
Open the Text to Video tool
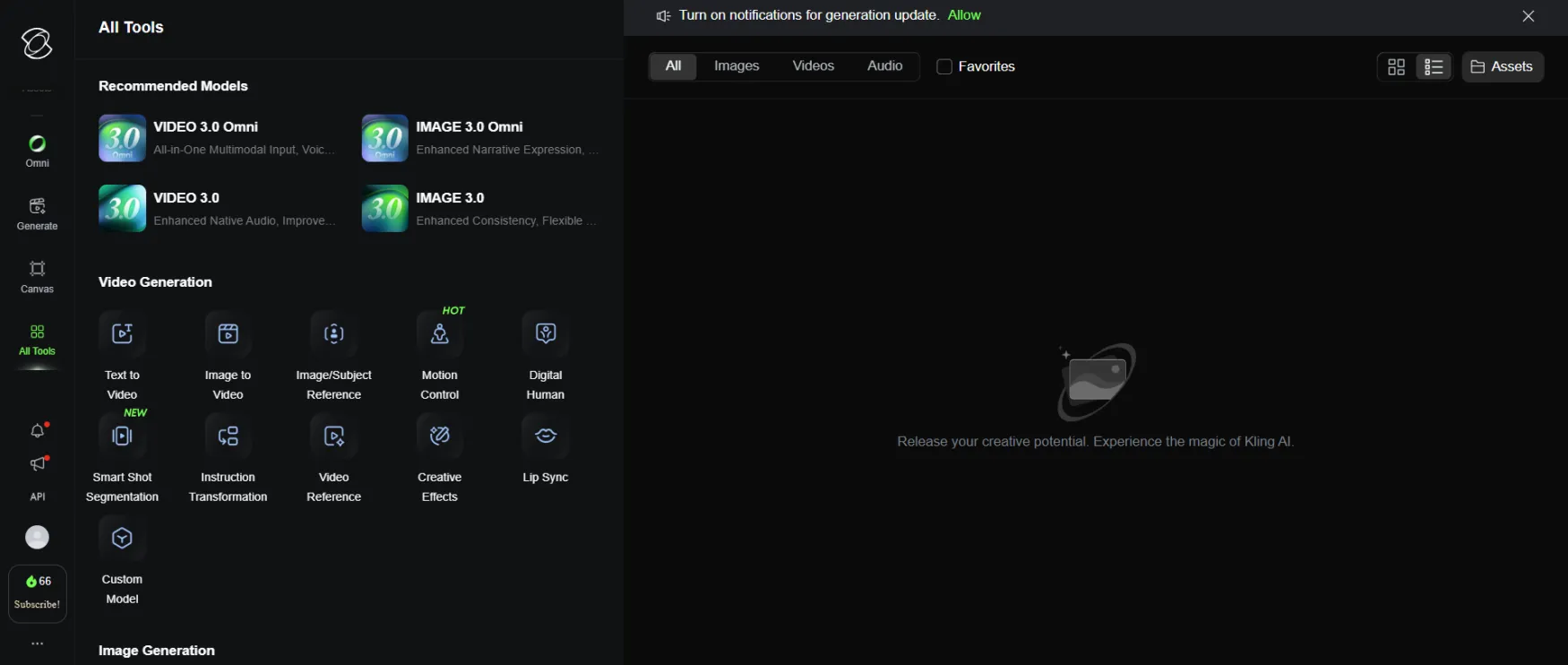click(122, 355)
